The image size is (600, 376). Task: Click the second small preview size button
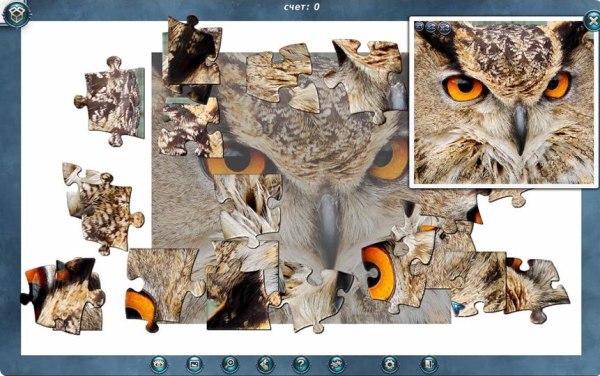point(432,27)
